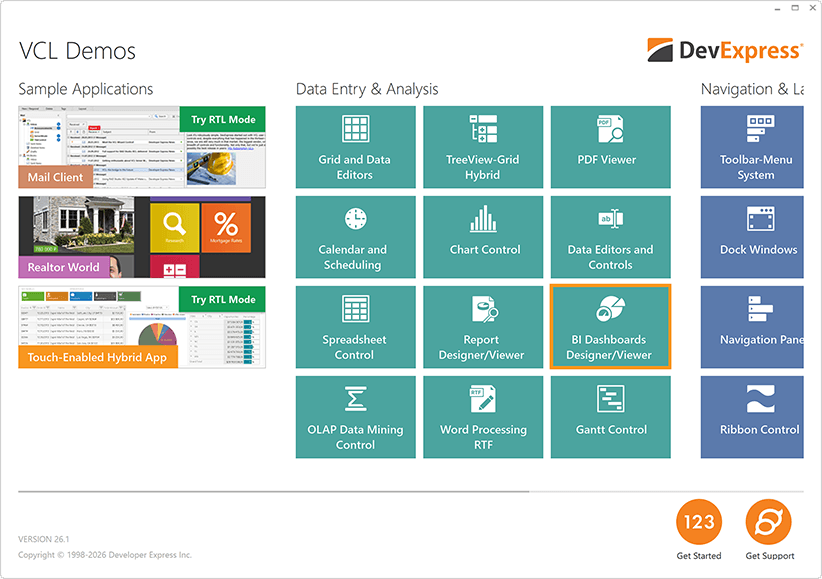Image resolution: width=822 pixels, height=579 pixels.
Task: Open the Dock Windows demo tile
Action: (752, 237)
